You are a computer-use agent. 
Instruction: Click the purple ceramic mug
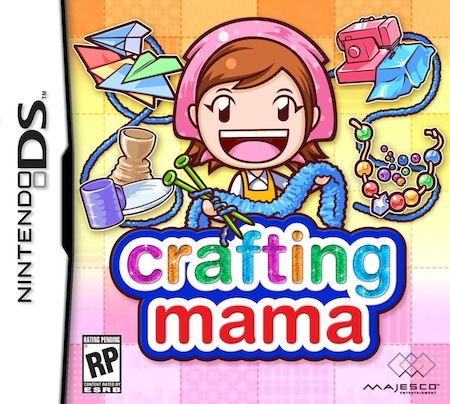(101, 202)
